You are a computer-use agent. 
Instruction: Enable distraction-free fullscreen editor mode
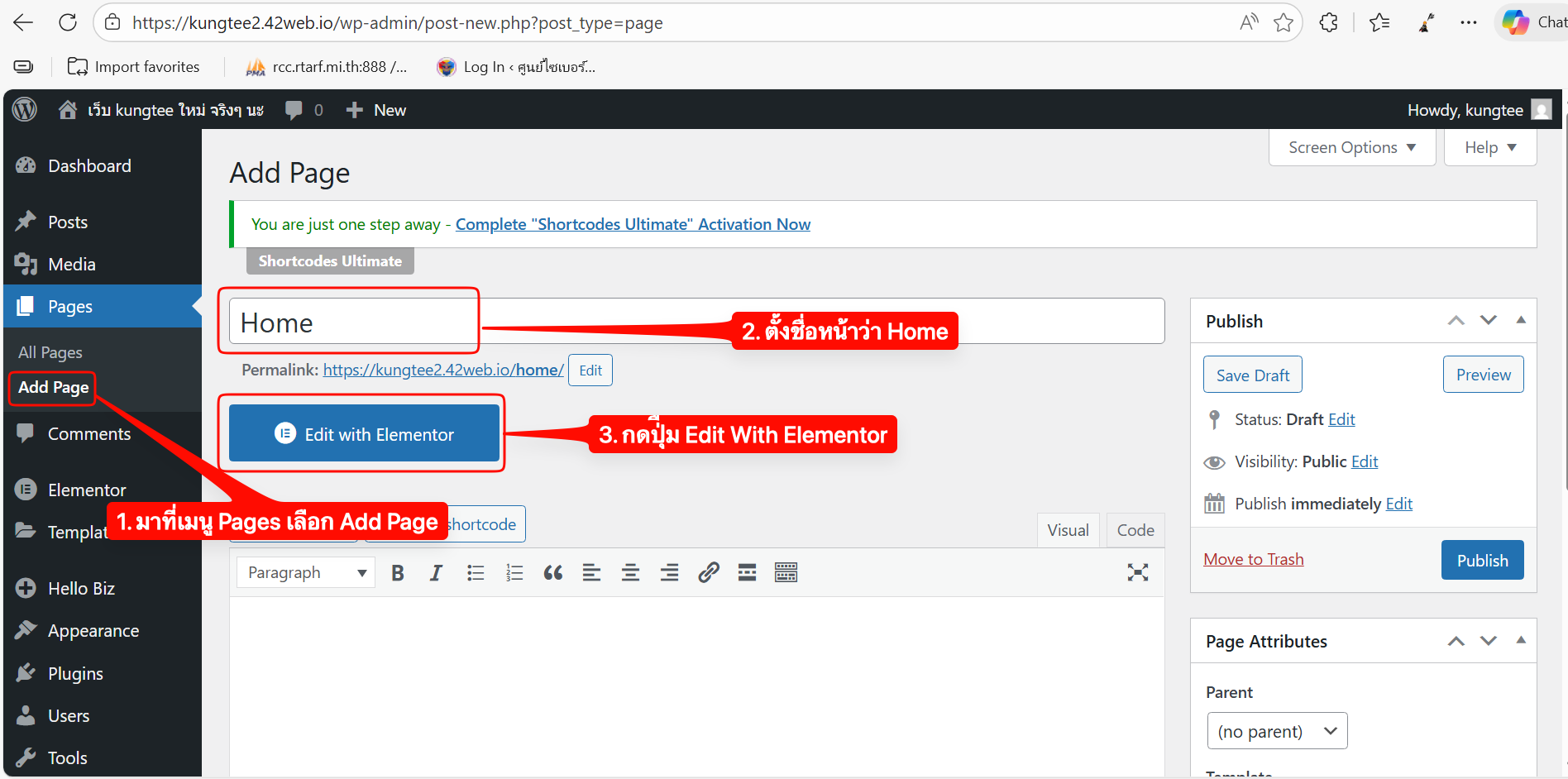tap(1137, 572)
